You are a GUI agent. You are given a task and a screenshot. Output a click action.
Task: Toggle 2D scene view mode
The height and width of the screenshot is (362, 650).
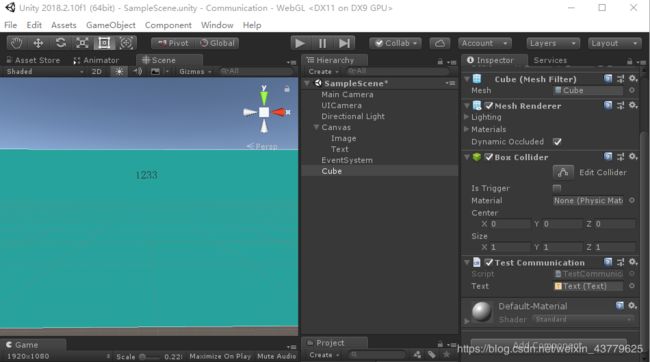click(97, 71)
